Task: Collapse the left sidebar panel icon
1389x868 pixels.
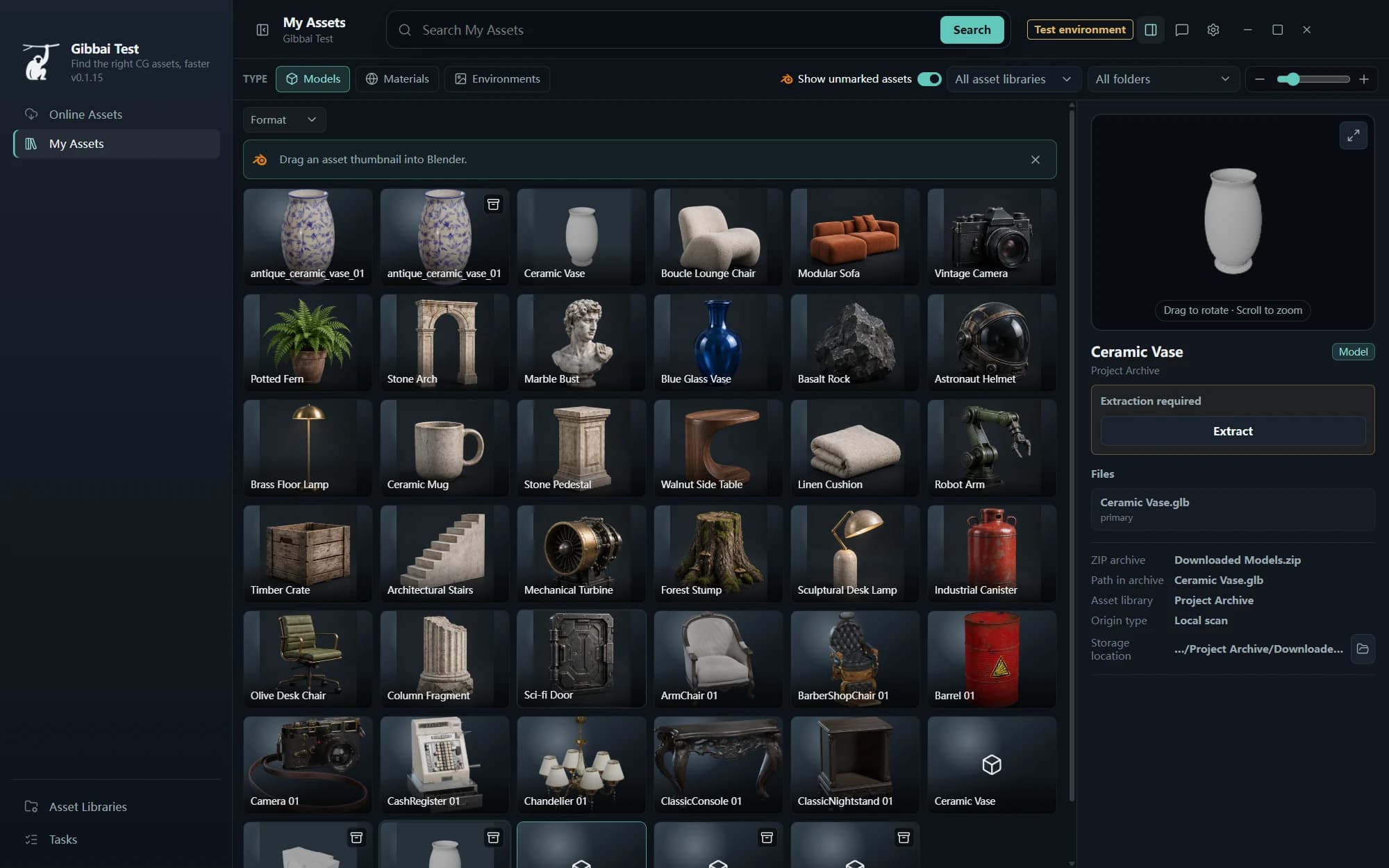Action: click(x=263, y=30)
